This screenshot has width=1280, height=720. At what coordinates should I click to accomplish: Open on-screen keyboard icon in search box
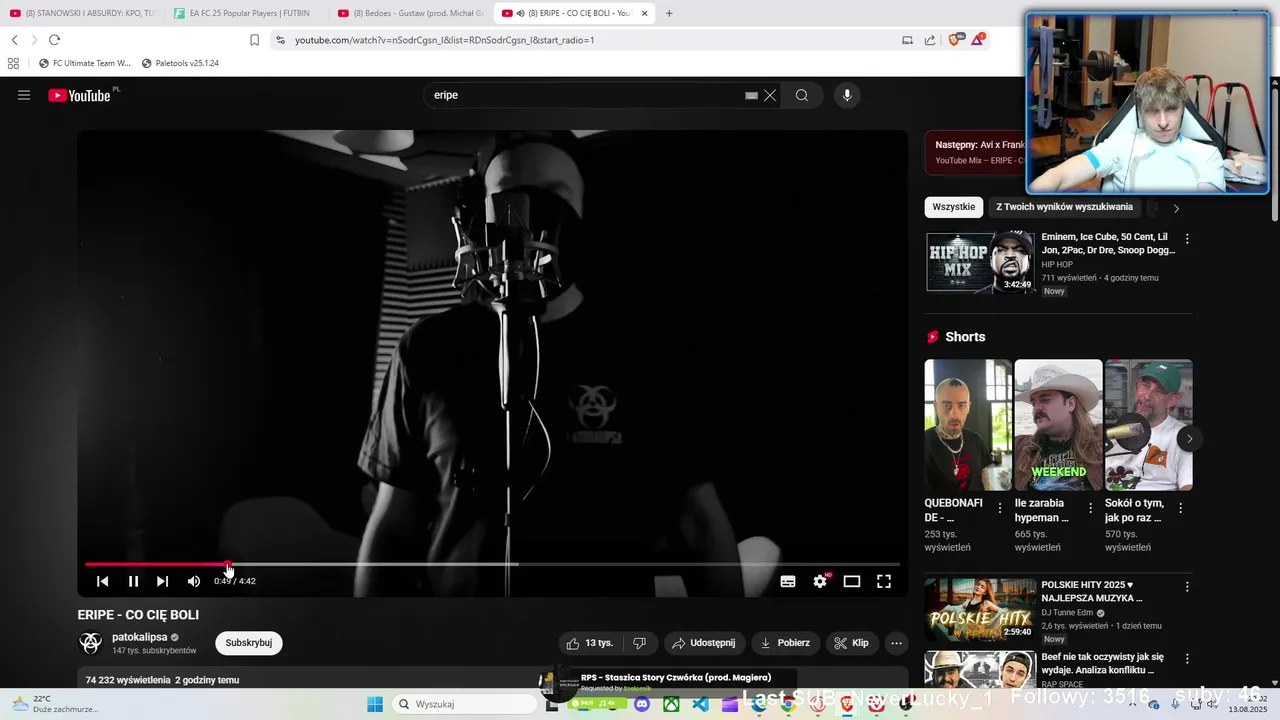click(x=751, y=95)
